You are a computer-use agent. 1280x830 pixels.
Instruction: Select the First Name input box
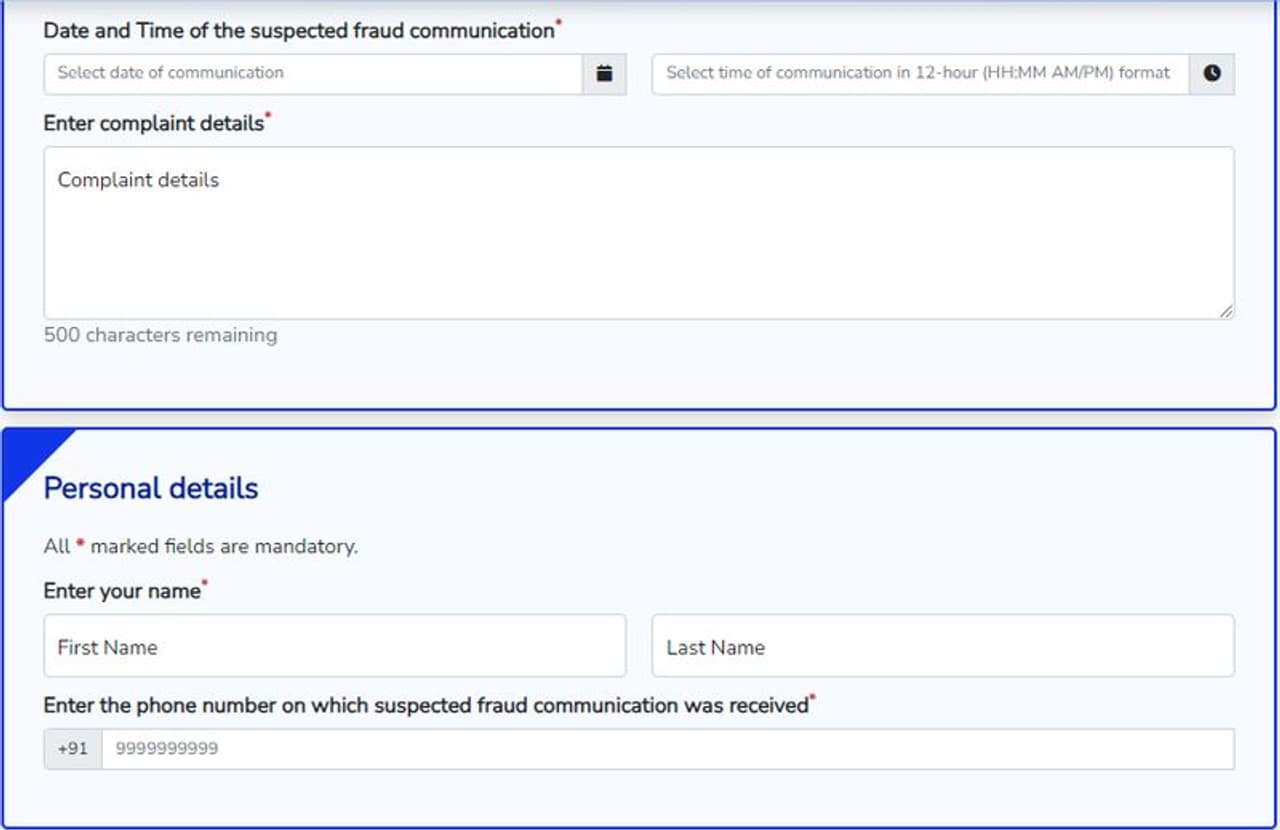coord(335,646)
